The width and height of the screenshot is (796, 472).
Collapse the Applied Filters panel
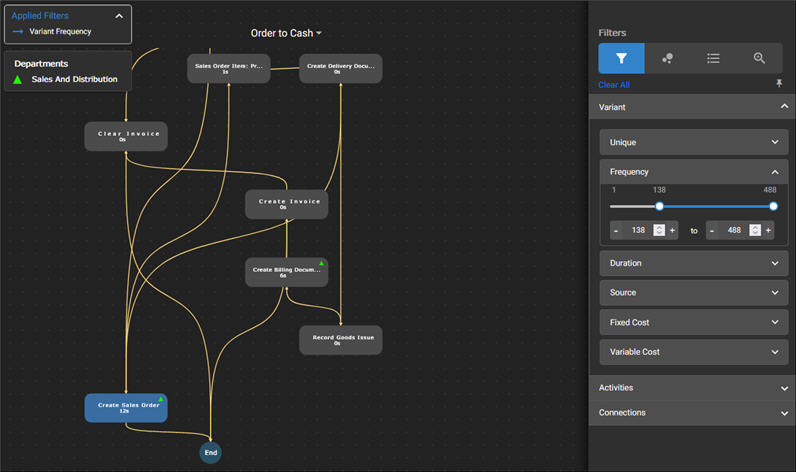click(x=120, y=16)
